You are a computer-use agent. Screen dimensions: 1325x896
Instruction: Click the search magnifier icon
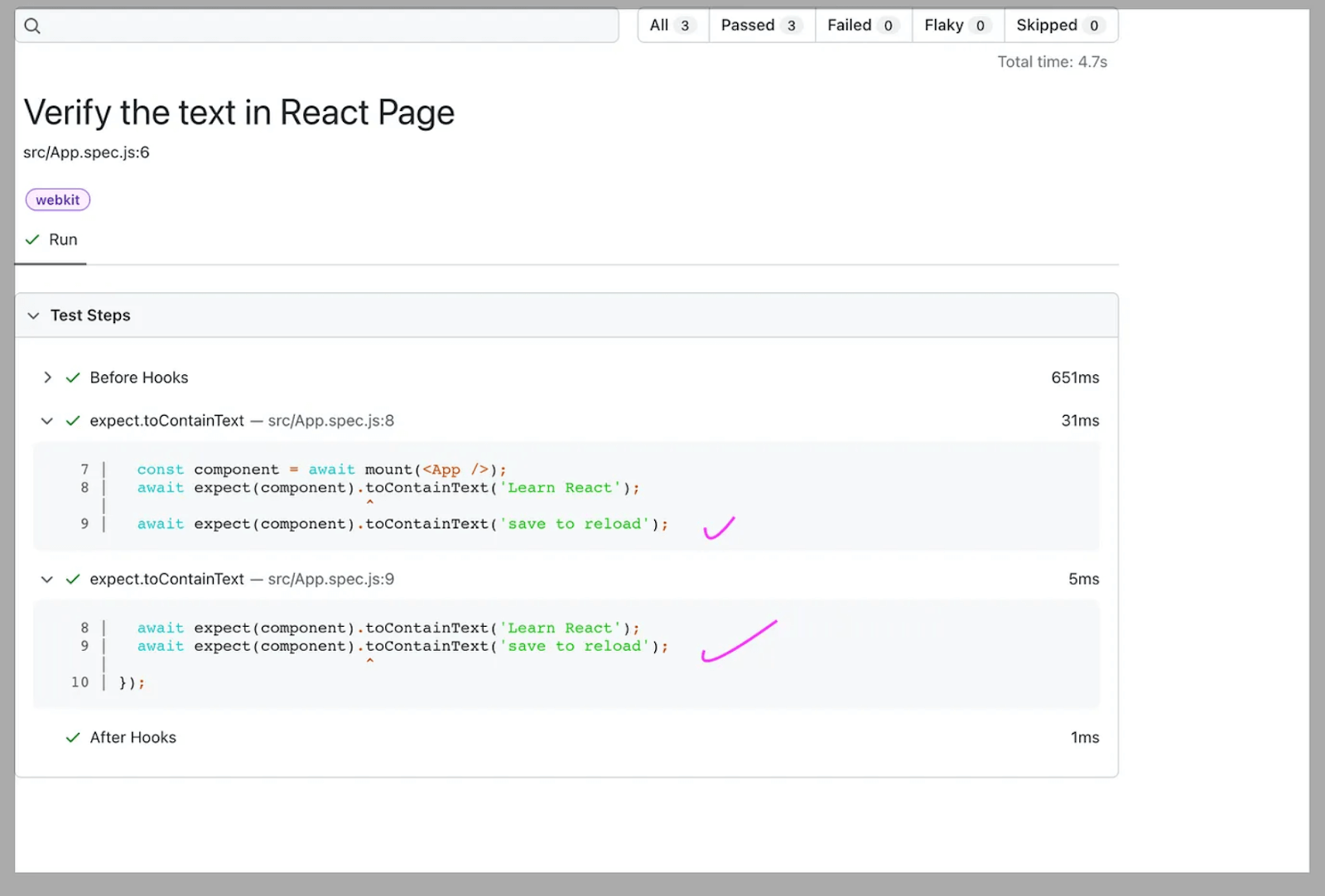point(32,26)
